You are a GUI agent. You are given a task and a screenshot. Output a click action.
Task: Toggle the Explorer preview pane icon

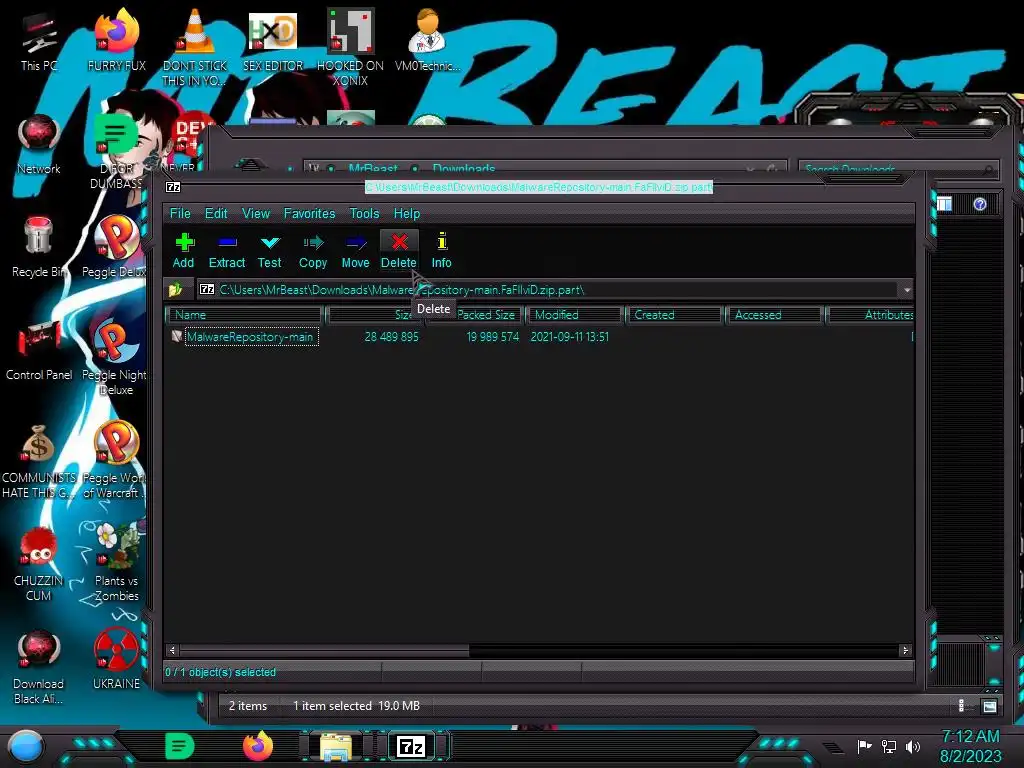pyautogui.click(x=944, y=204)
